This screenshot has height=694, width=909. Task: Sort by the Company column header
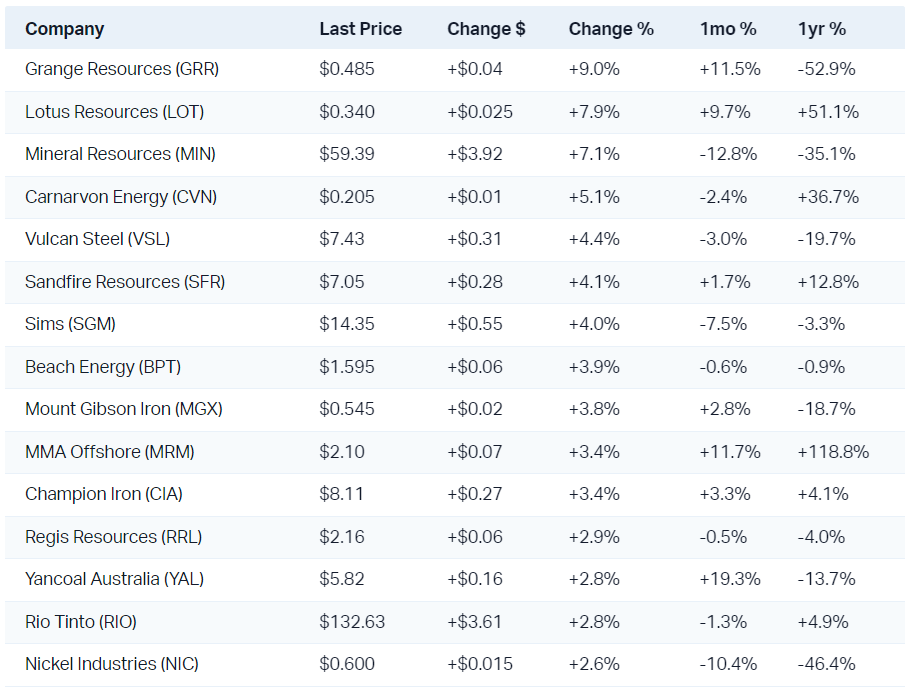click(64, 29)
